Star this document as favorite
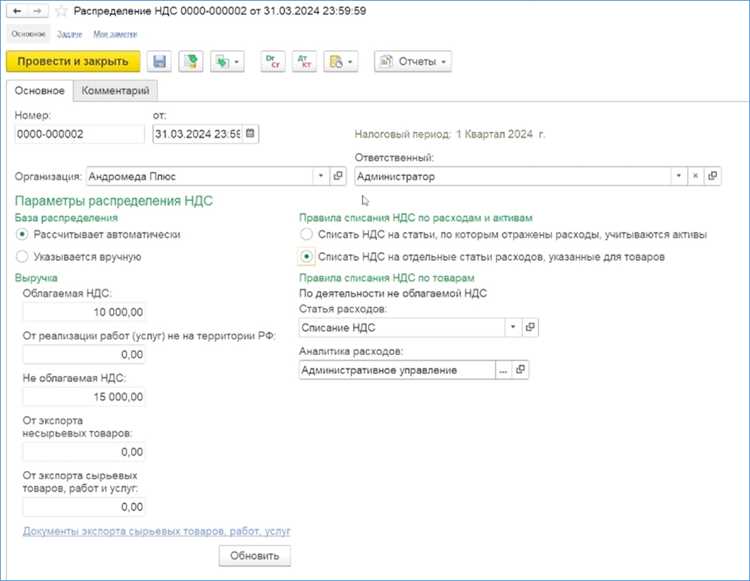Screen dimensions: 750x581 coord(61,11)
